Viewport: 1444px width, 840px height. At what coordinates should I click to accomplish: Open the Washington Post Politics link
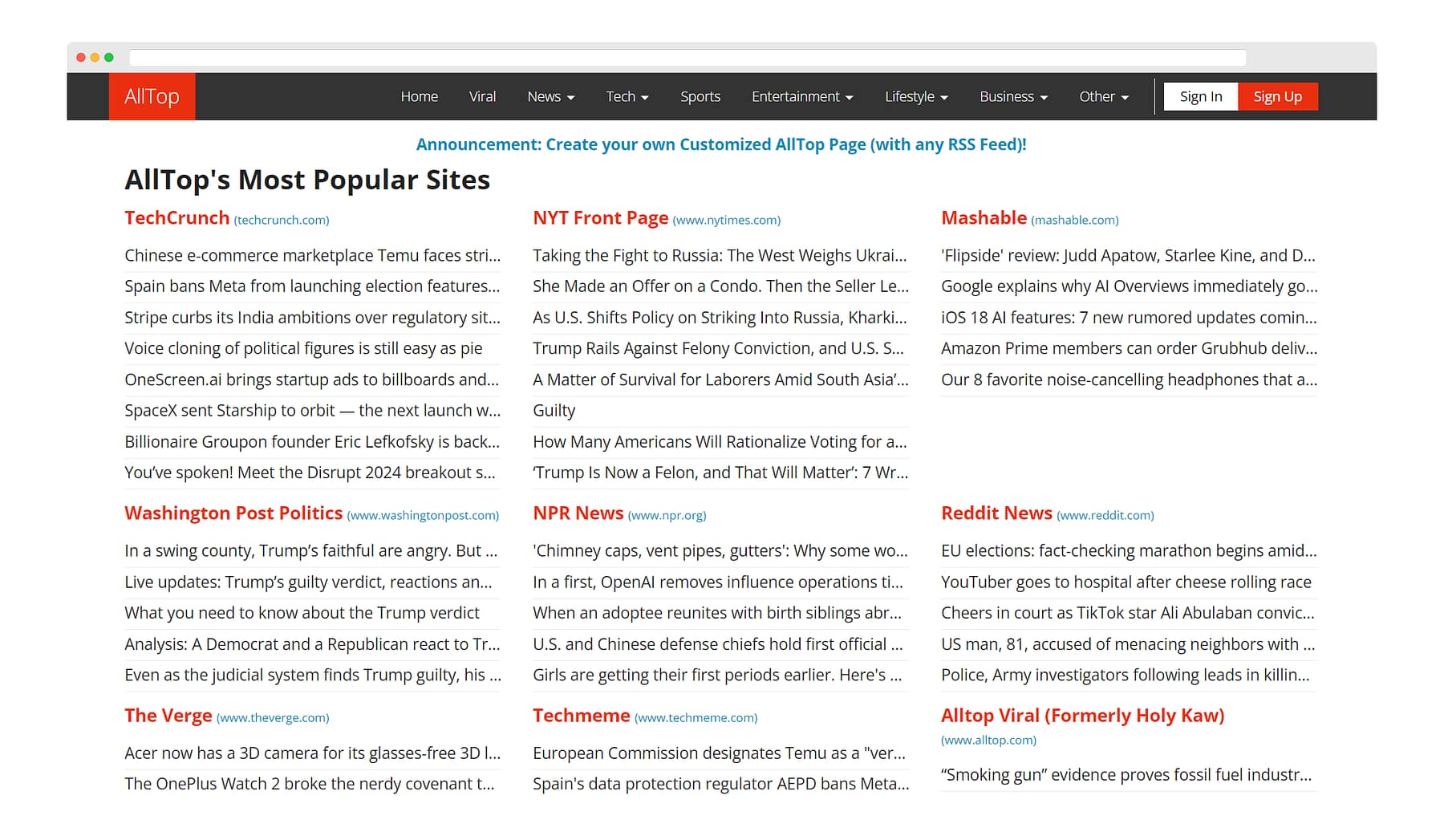(233, 513)
